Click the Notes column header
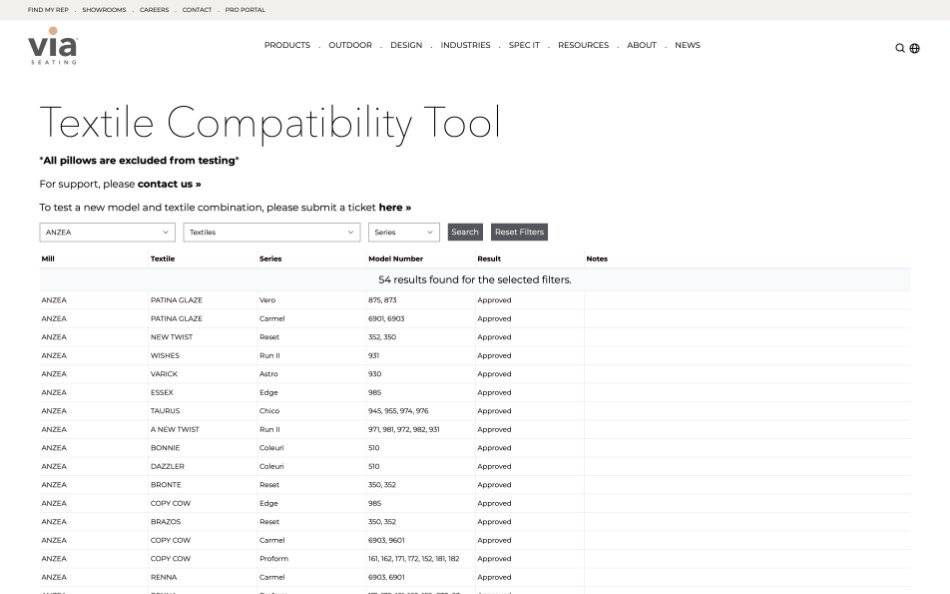Screen dimensions: 950x594 pos(597,259)
